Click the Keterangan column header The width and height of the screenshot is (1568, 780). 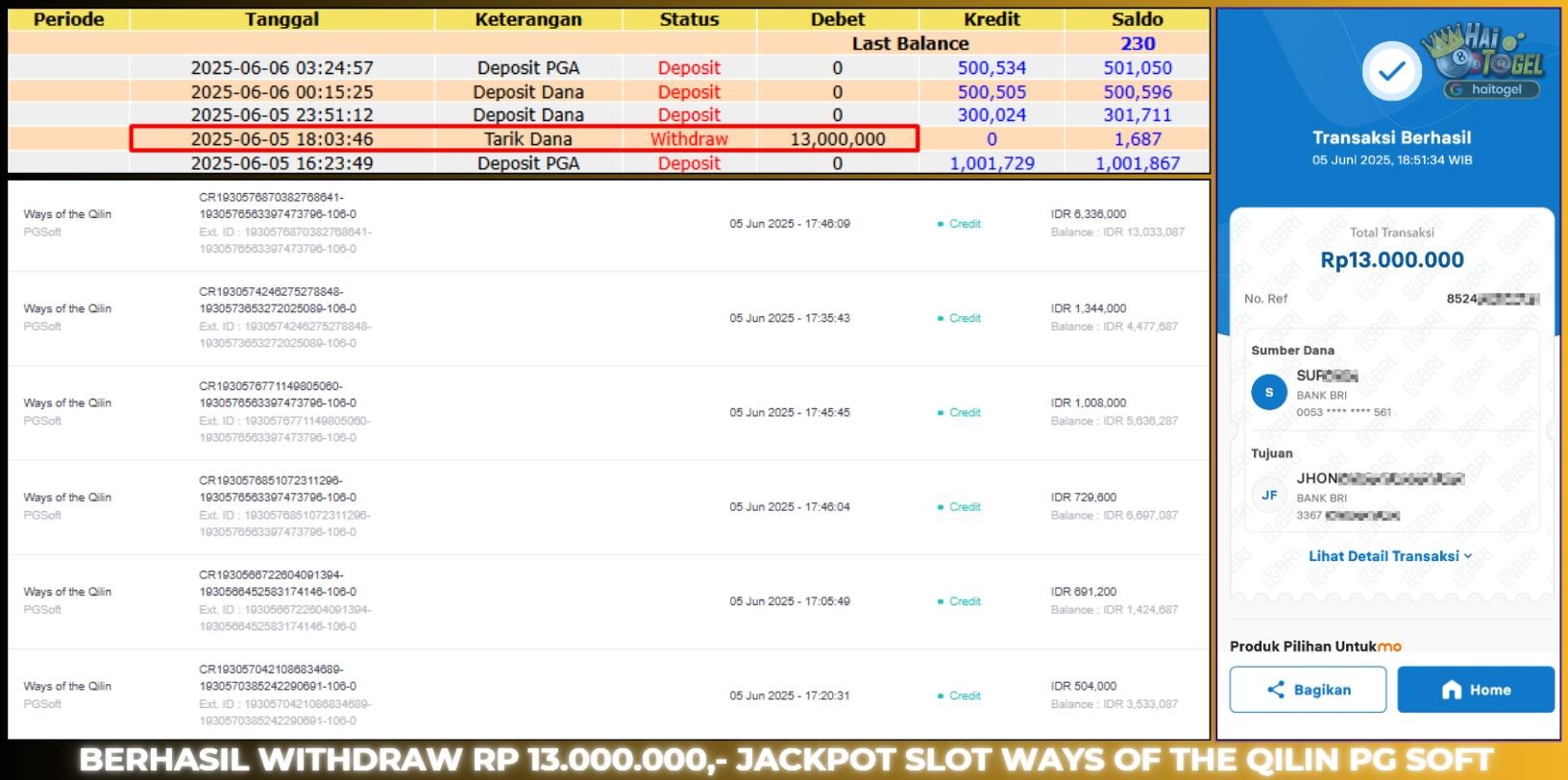[528, 19]
